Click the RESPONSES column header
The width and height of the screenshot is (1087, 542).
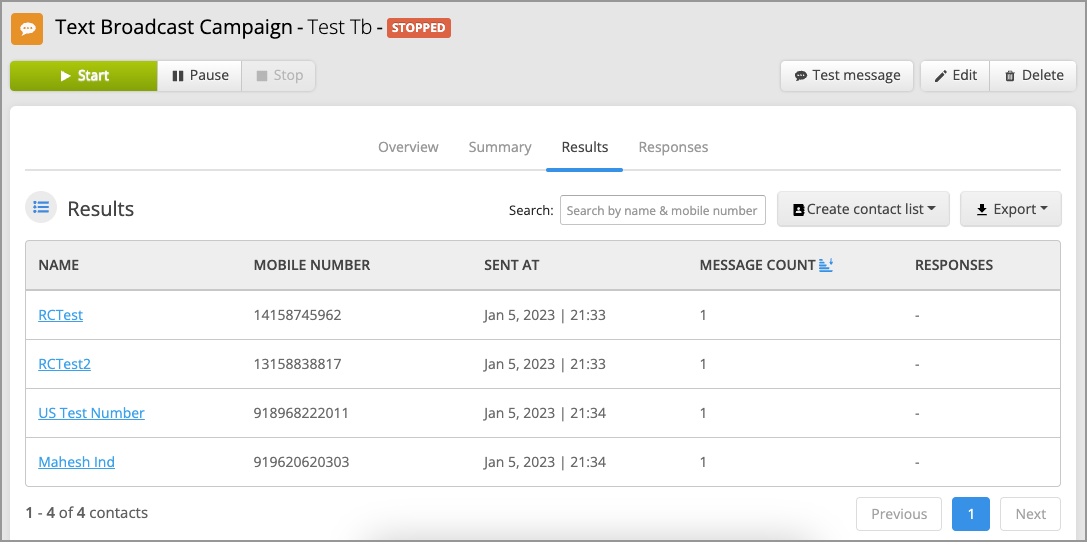[954, 265]
